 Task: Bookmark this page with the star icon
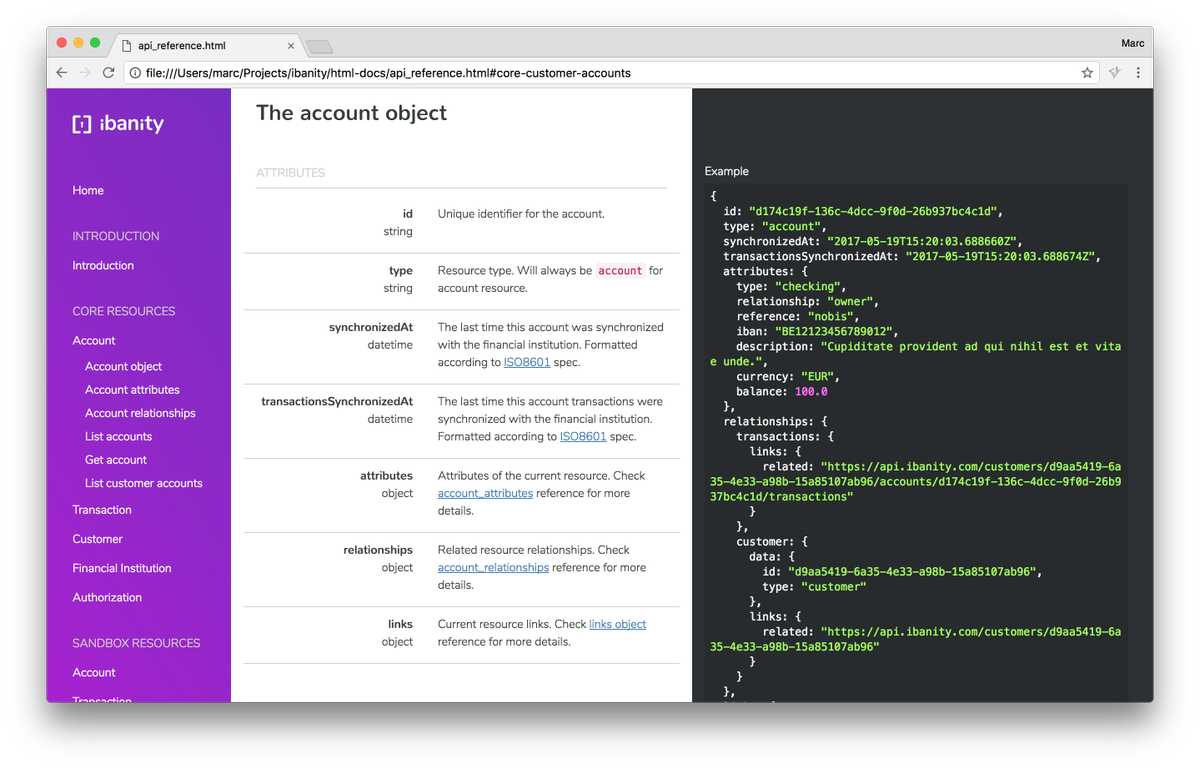(x=1087, y=73)
